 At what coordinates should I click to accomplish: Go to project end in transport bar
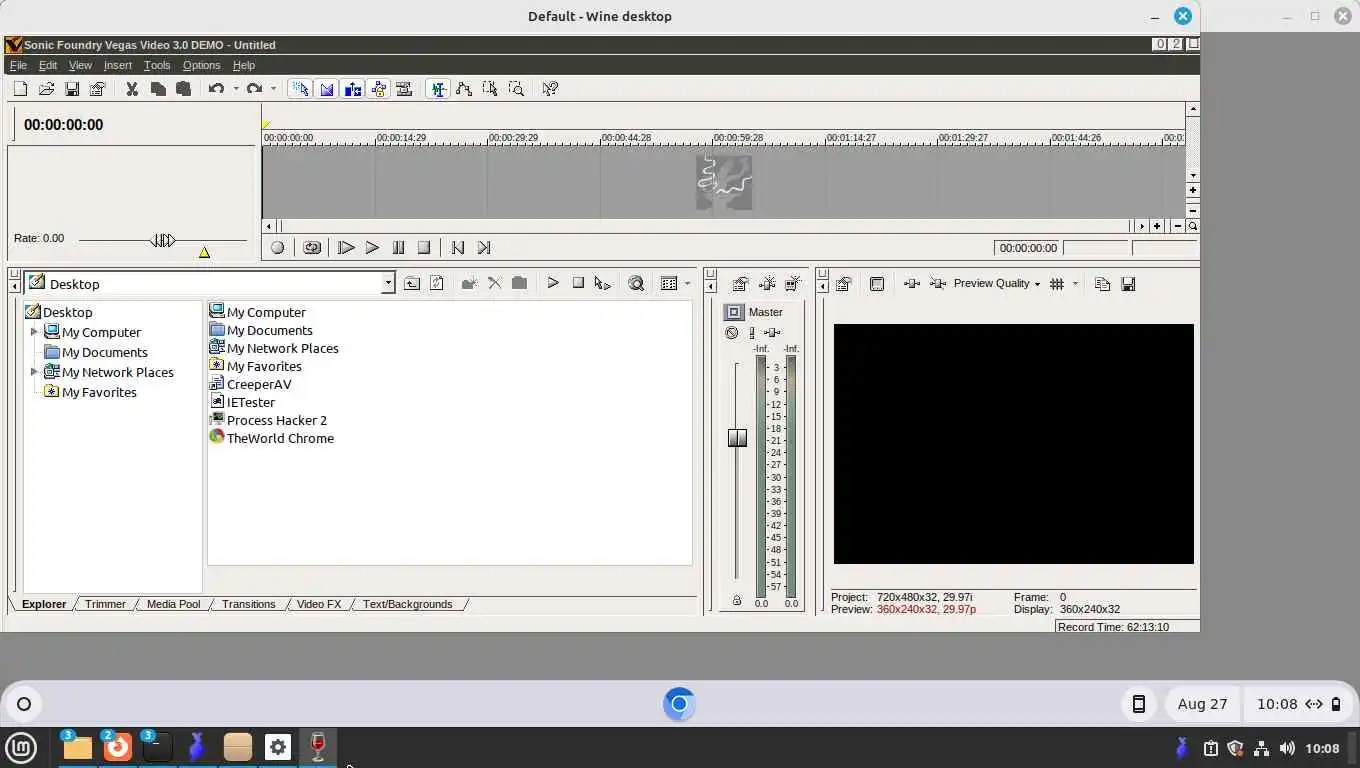484,248
